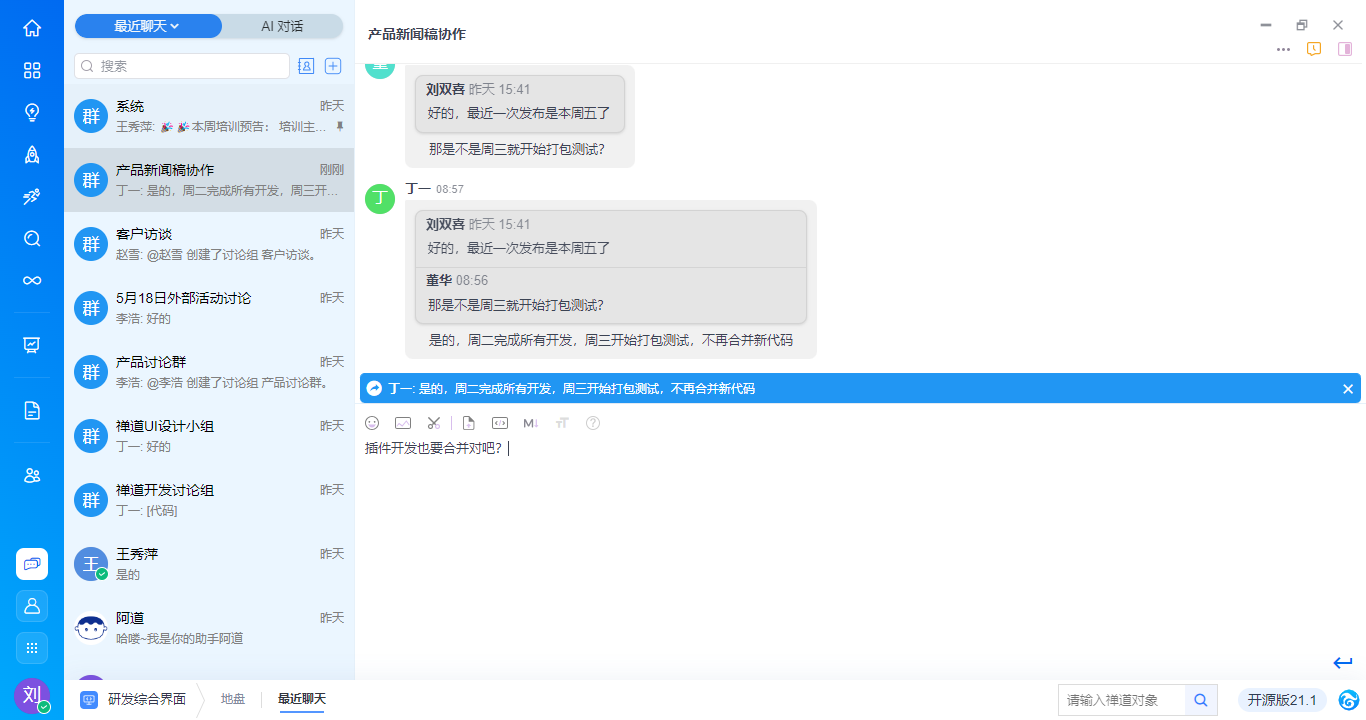1366x720 pixels.
Task: Switch to the AI 对话 tab
Action: coord(282,26)
